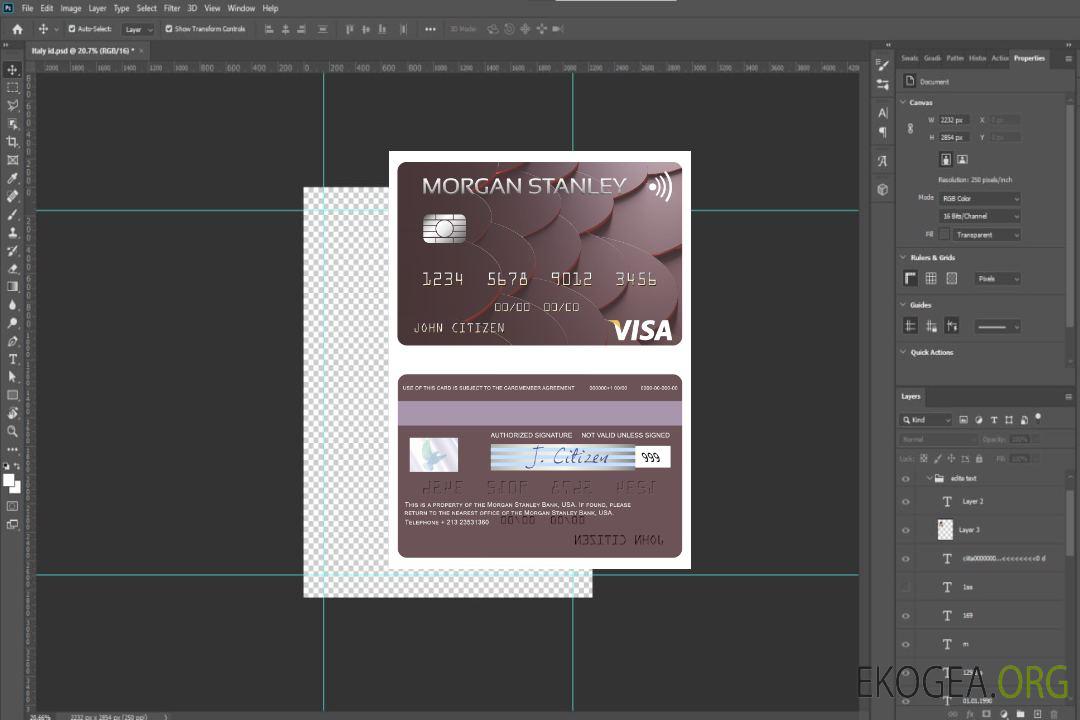The image size is (1080, 720).
Task: Set canvas to portrait orientation
Action: pos(946,159)
